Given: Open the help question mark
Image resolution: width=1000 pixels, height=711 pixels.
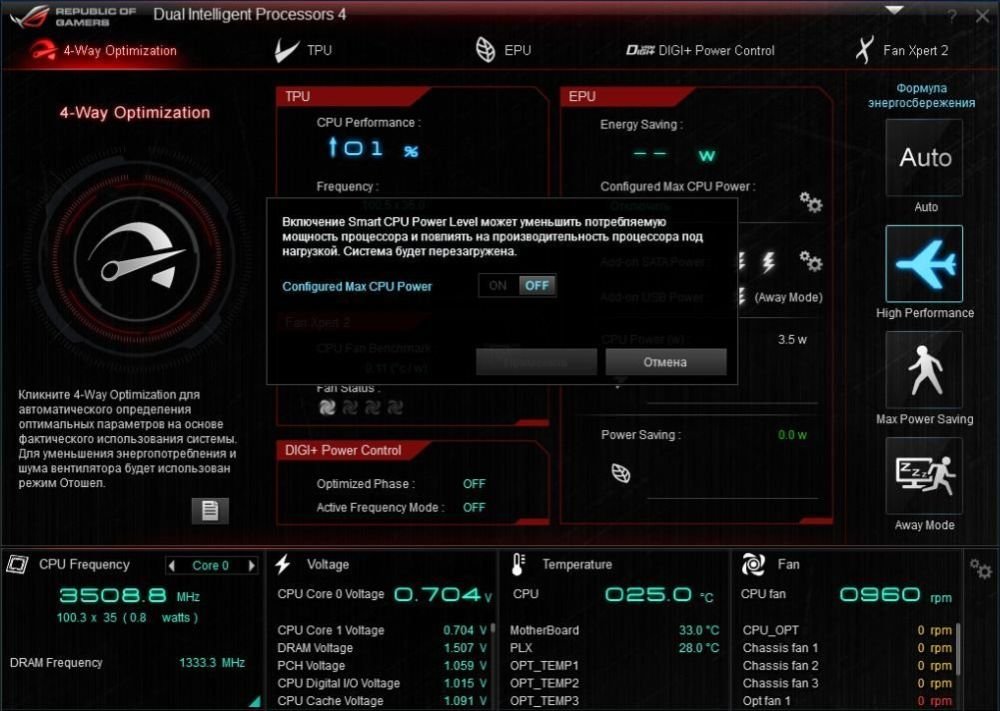Looking at the screenshot, I should [x=952, y=17].
